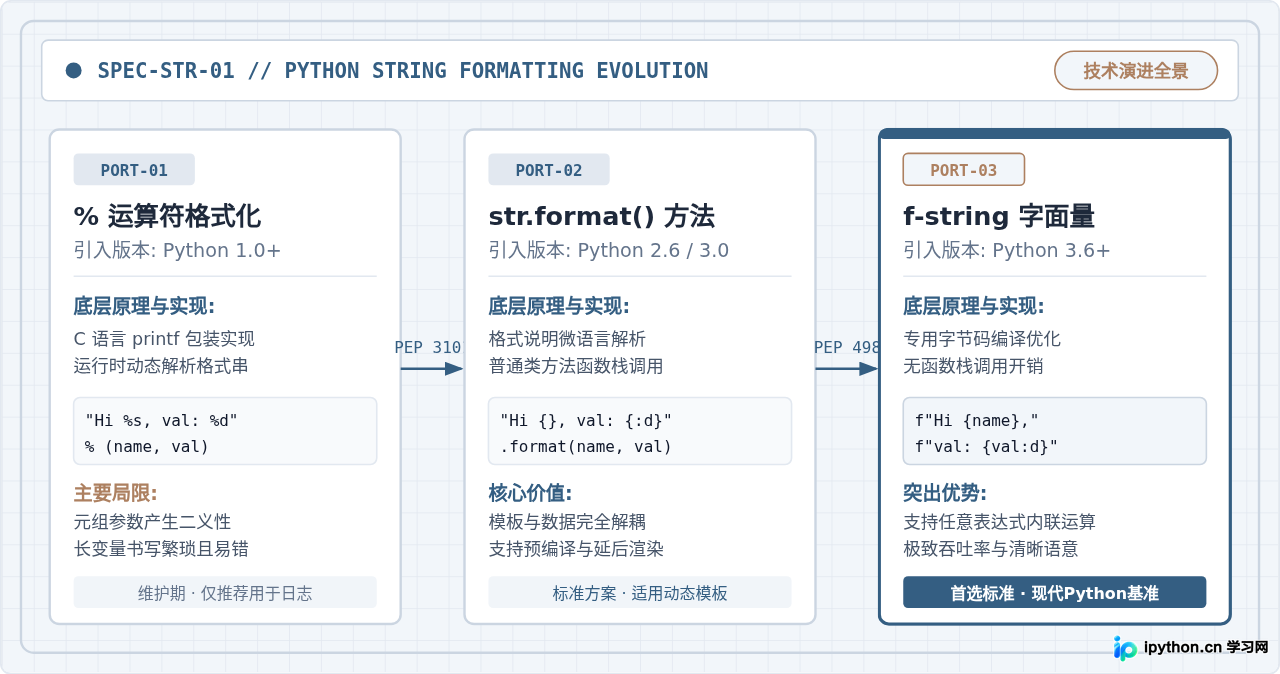Click the text 普通类方法函数栈调用
The width and height of the screenshot is (1280, 674).
tap(576, 366)
